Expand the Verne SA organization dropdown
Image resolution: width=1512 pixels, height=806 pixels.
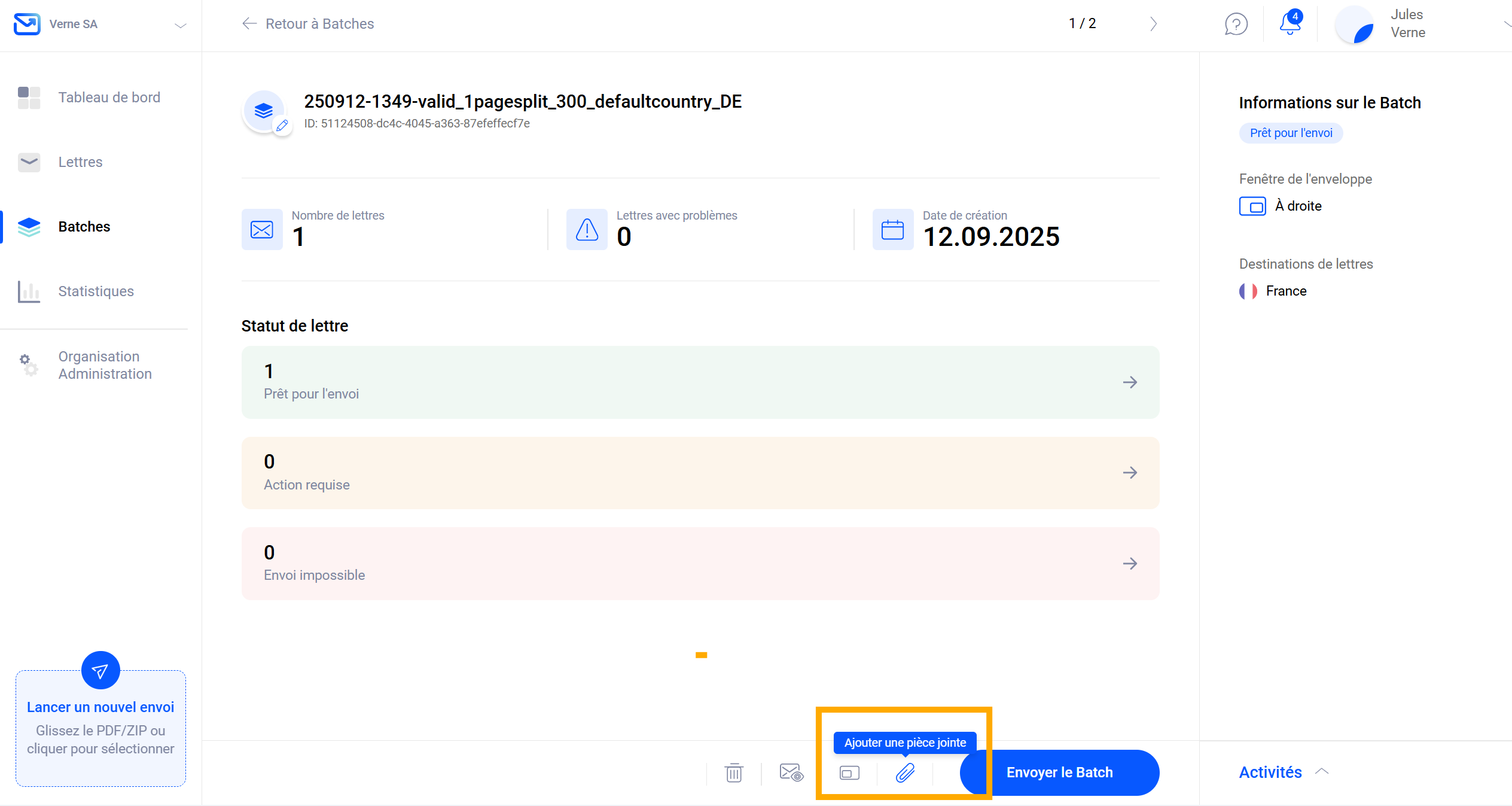point(180,25)
